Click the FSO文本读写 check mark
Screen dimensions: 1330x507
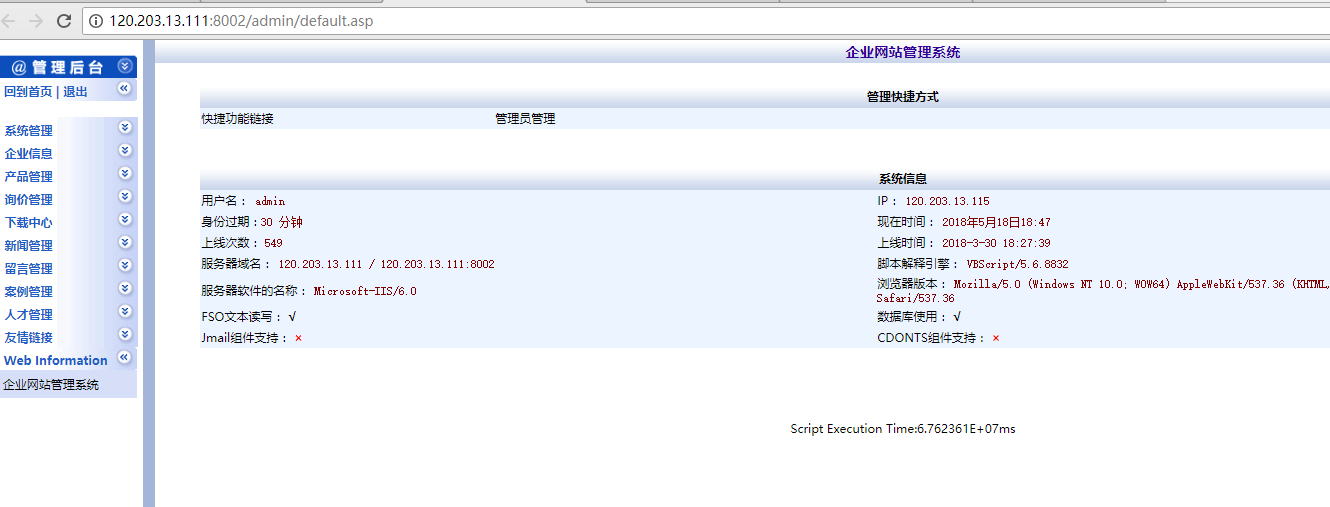point(292,317)
